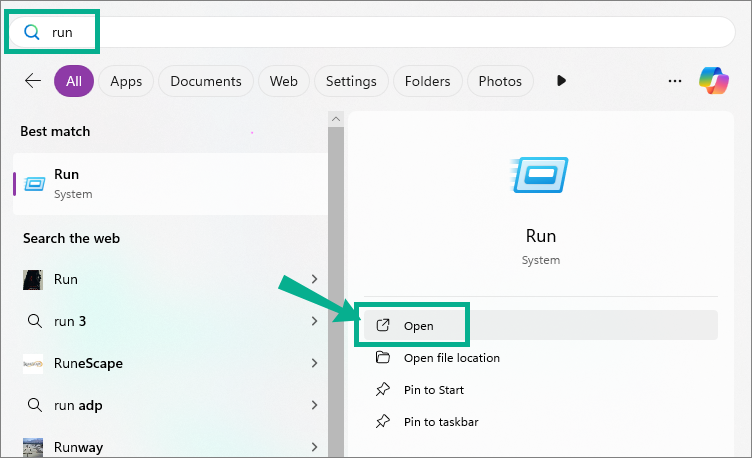
Task: Launch Copilot from the colorful icon
Action: pyautogui.click(x=714, y=81)
